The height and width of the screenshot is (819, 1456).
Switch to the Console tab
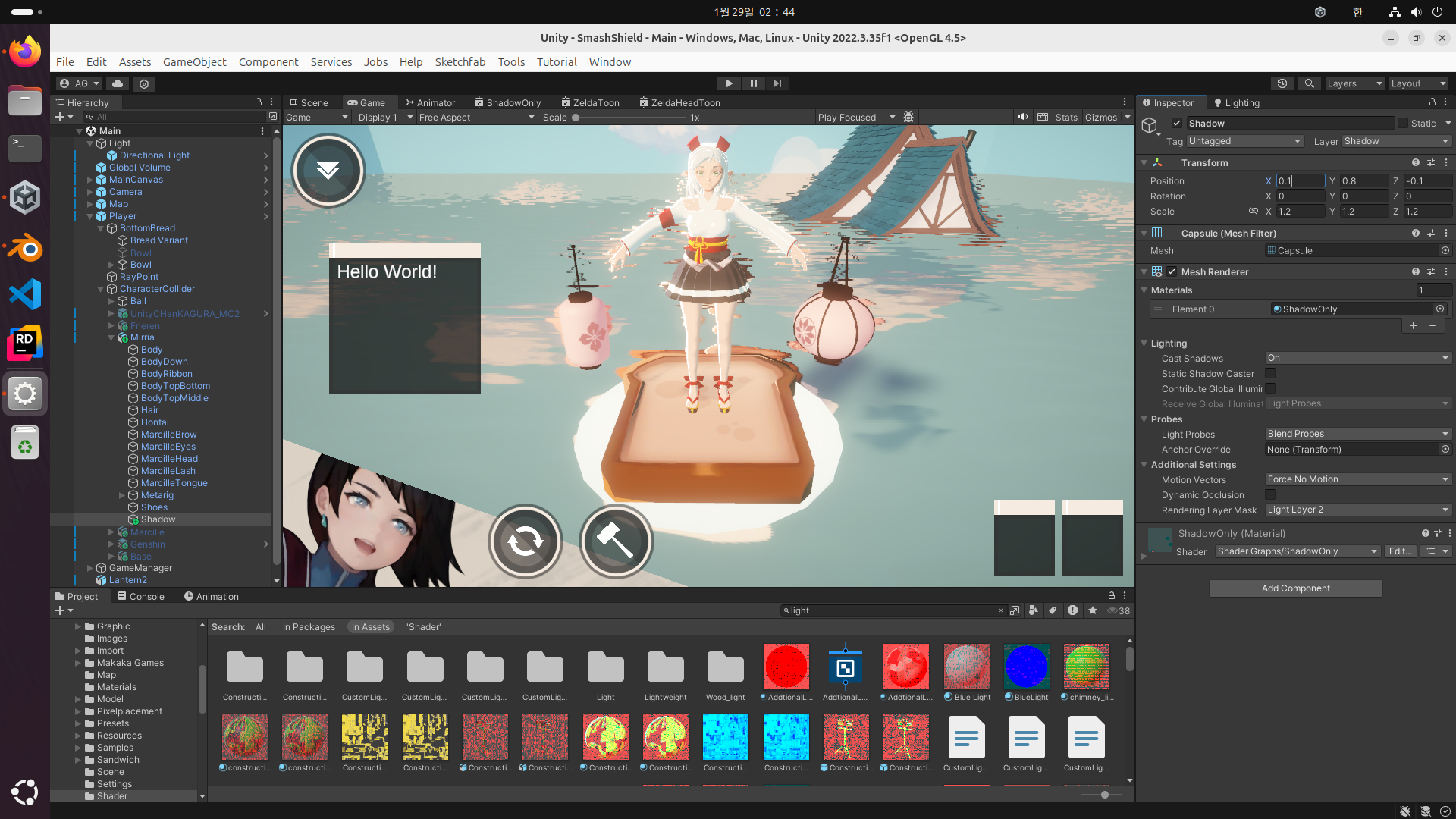pyautogui.click(x=141, y=596)
